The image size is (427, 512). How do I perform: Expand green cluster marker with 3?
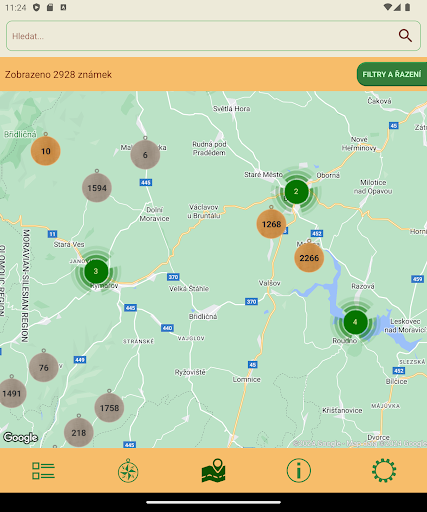tap(96, 271)
